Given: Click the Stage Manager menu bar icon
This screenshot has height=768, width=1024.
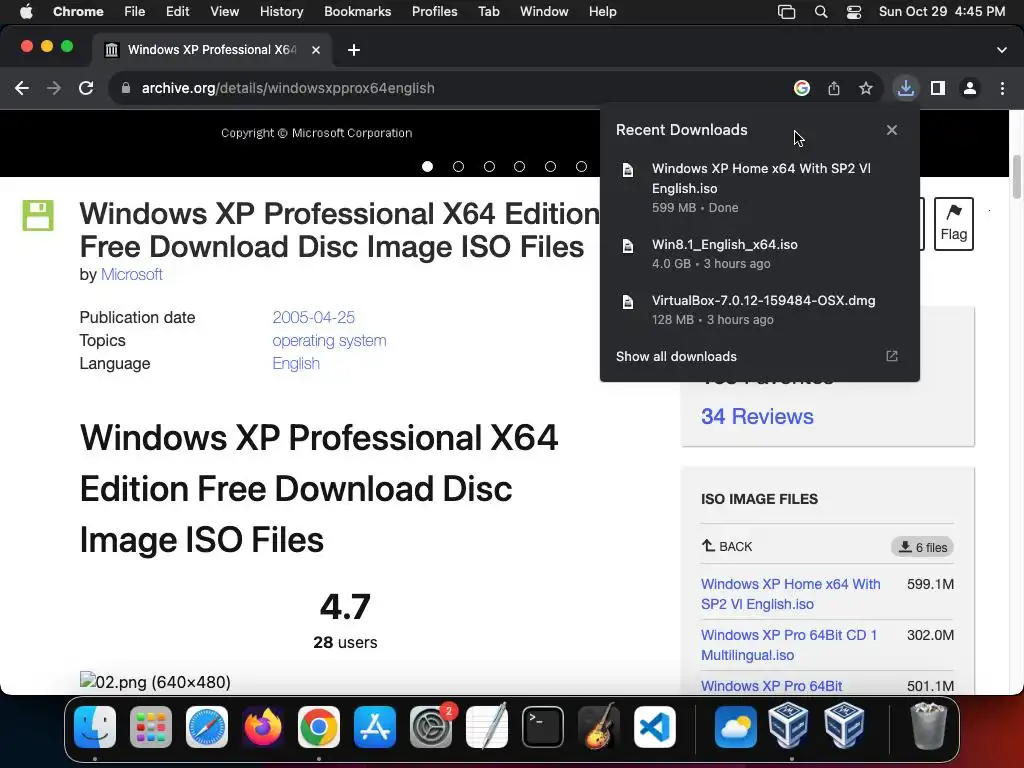Looking at the screenshot, I should 786,12.
